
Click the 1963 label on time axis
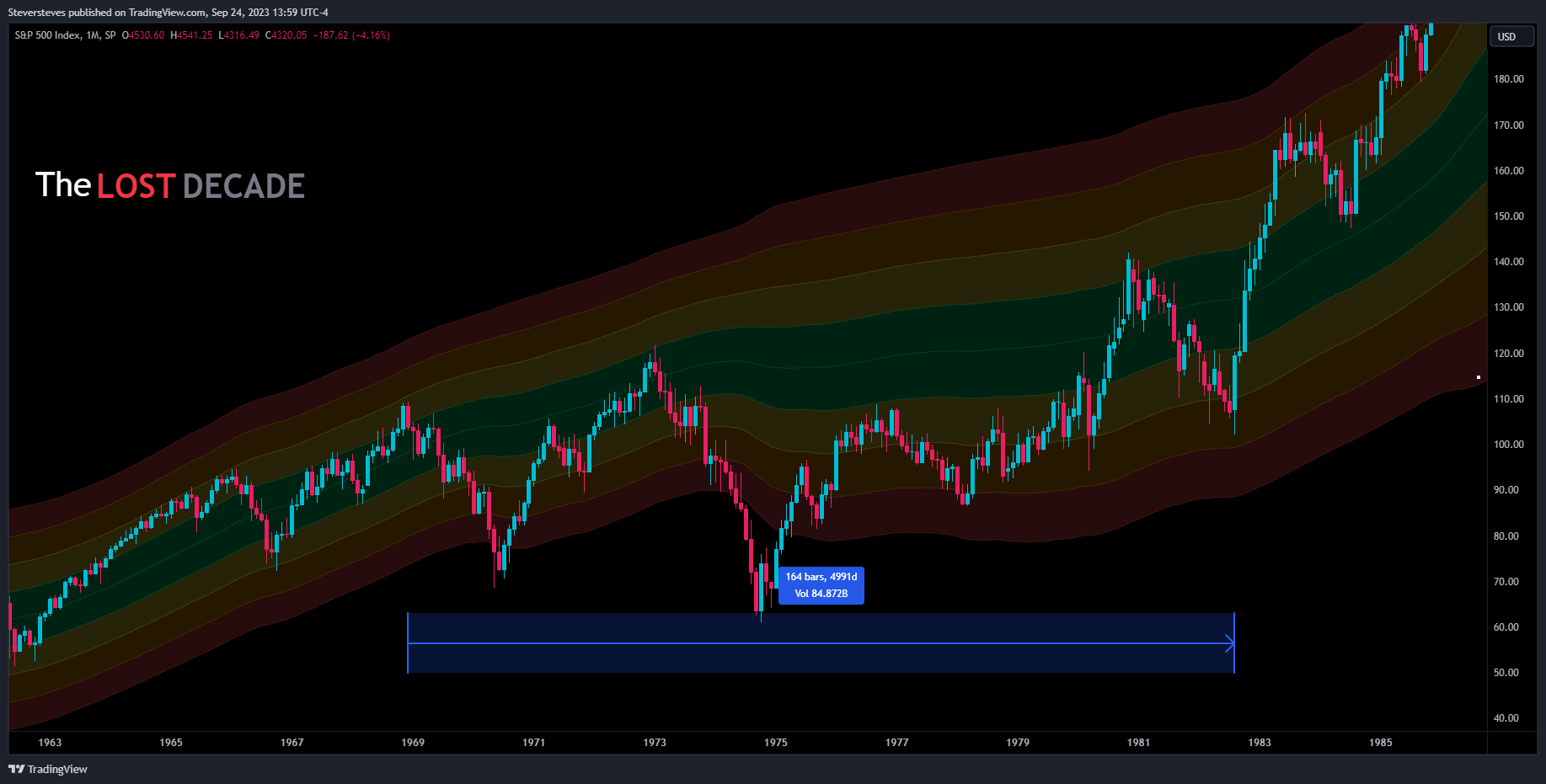click(51, 742)
